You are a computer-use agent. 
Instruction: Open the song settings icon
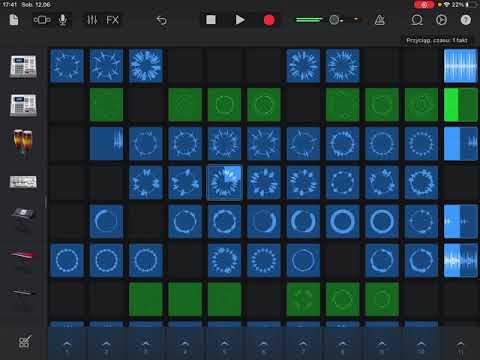click(x=441, y=20)
